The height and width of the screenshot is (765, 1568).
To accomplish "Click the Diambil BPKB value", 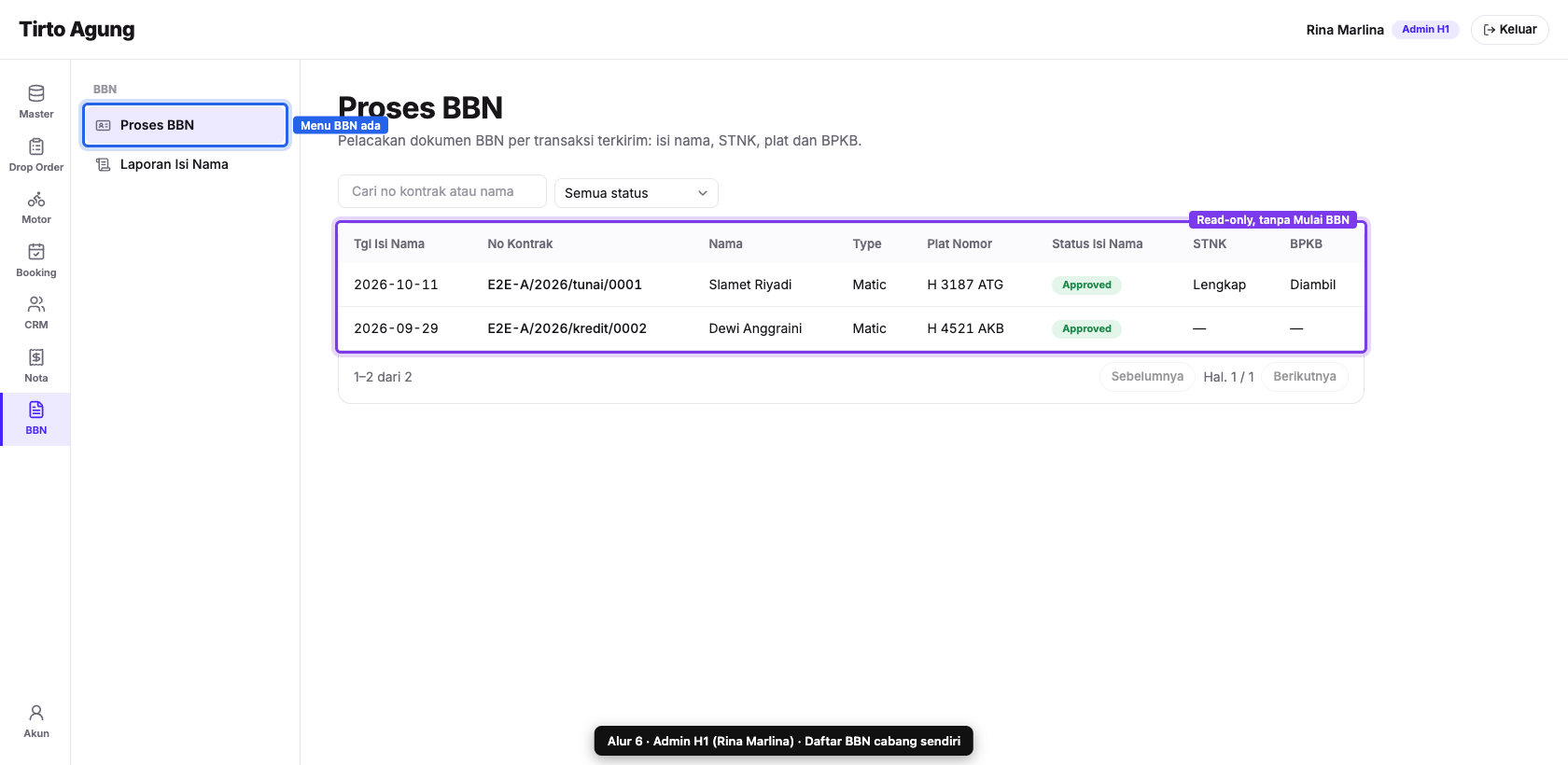I will click(1312, 285).
